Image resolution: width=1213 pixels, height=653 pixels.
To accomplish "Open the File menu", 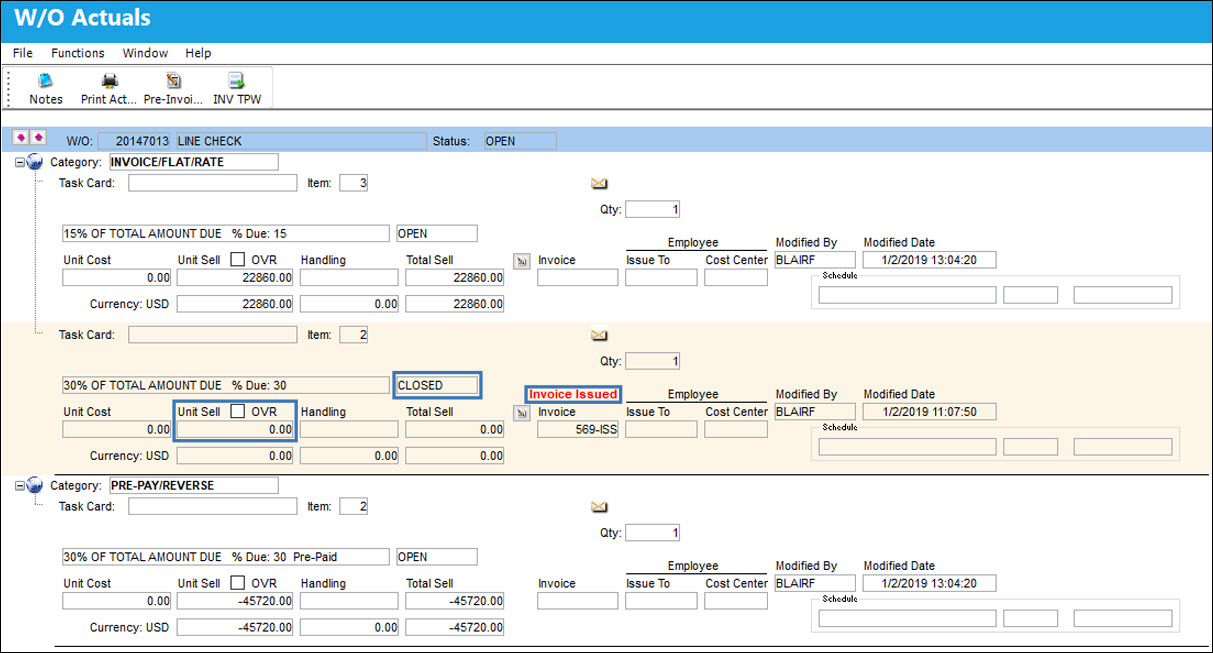I will point(23,53).
